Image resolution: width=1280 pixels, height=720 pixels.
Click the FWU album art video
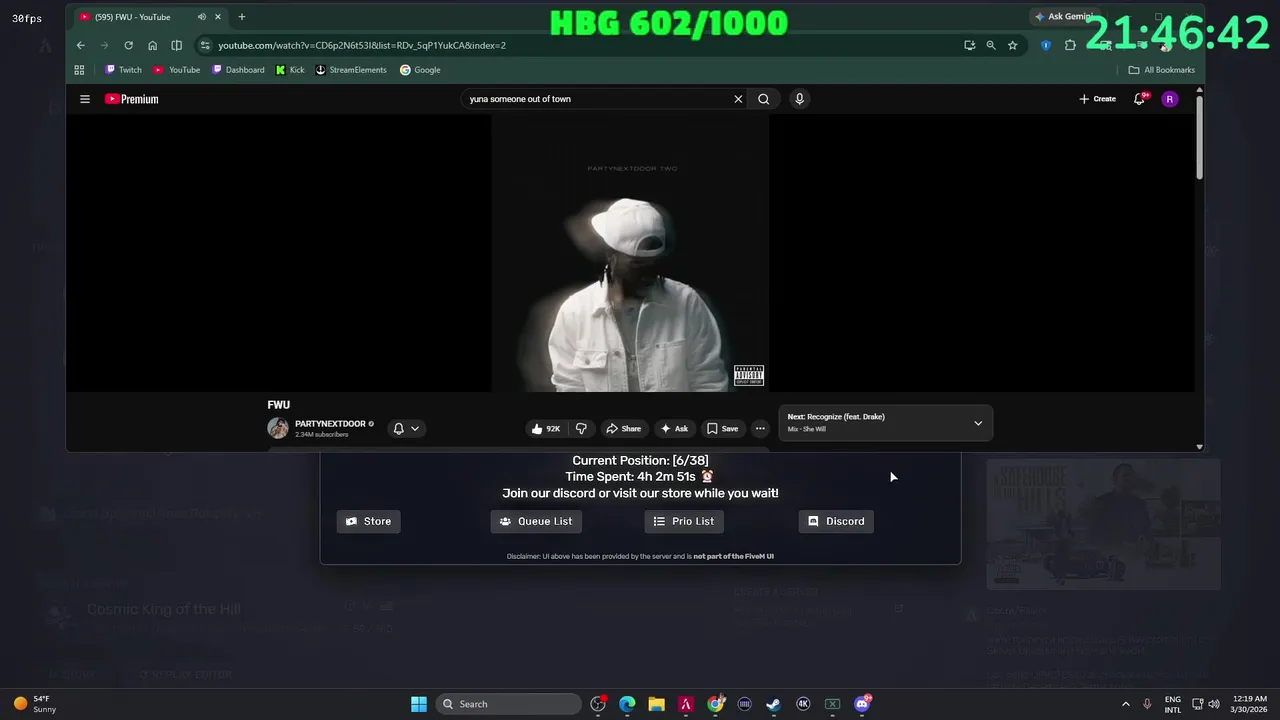coord(630,252)
